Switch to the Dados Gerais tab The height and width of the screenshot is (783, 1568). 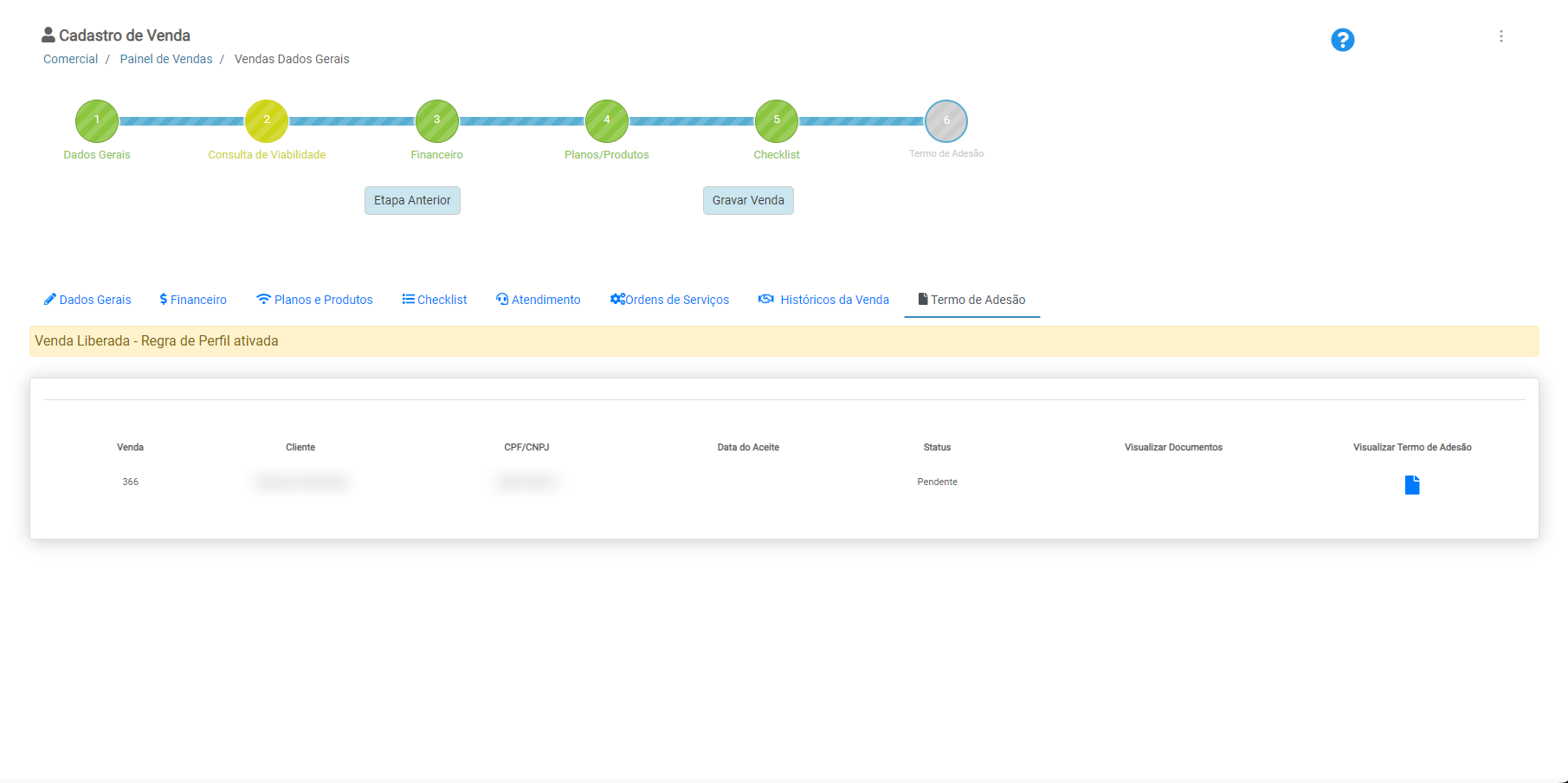click(87, 300)
